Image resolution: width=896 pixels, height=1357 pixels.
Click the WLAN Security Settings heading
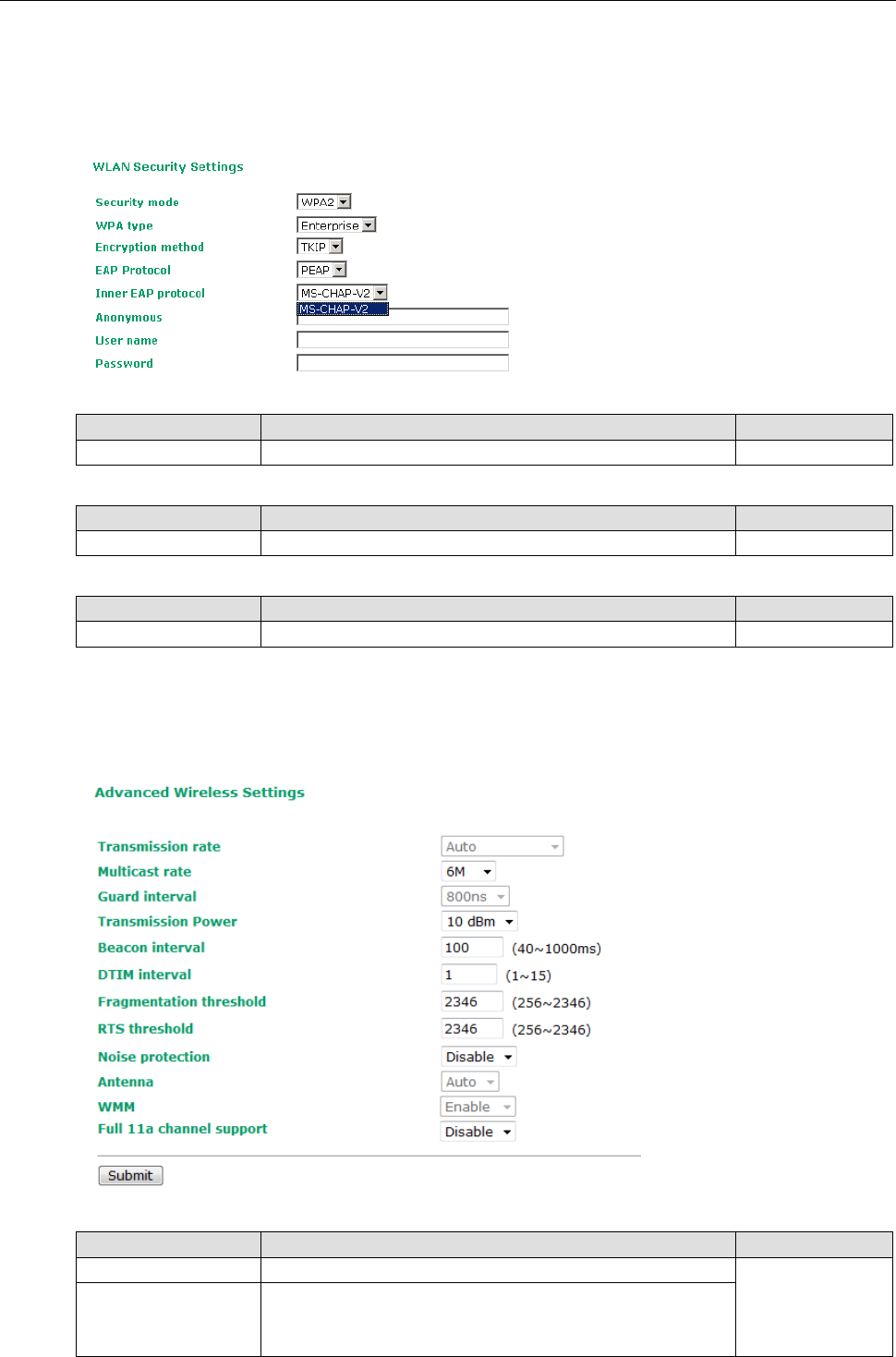click(x=168, y=167)
